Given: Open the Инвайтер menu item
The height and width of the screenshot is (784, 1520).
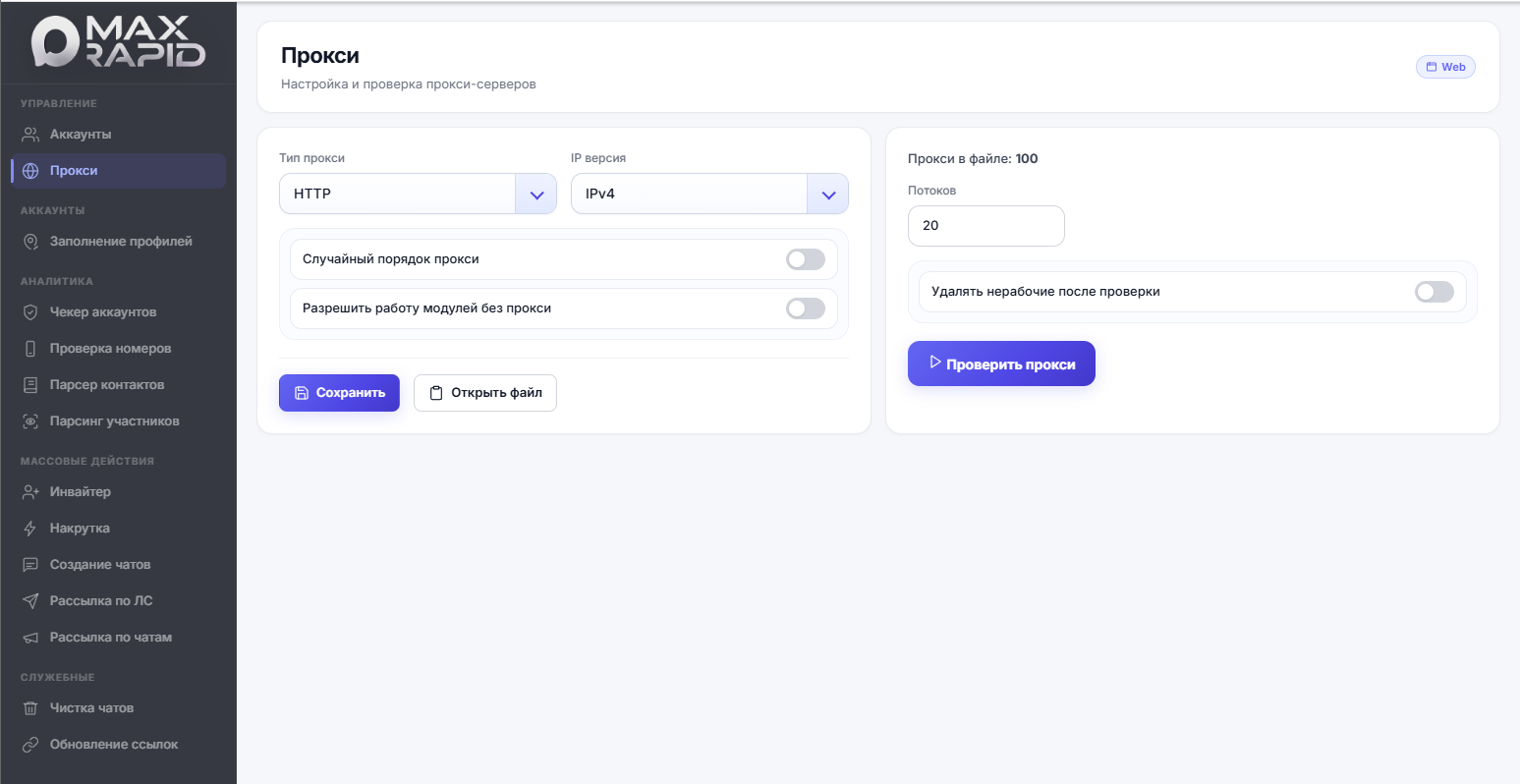Looking at the screenshot, I should (81, 492).
